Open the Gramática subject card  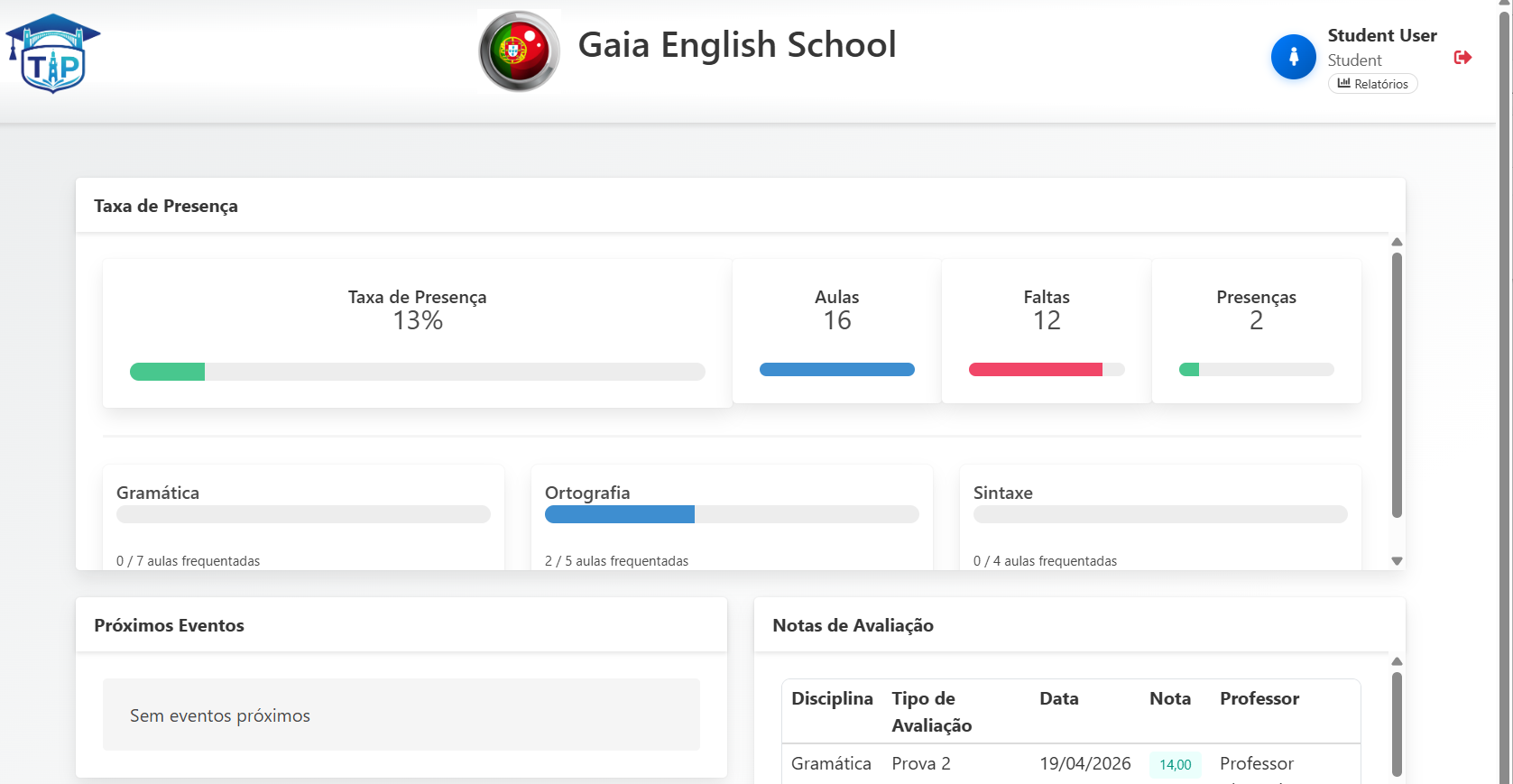tap(303, 518)
